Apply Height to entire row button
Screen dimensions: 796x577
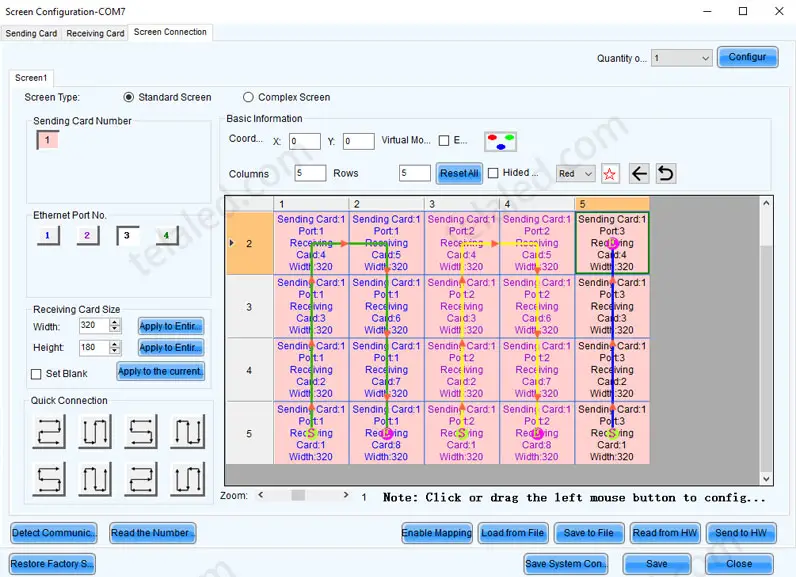tap(171, 348)
